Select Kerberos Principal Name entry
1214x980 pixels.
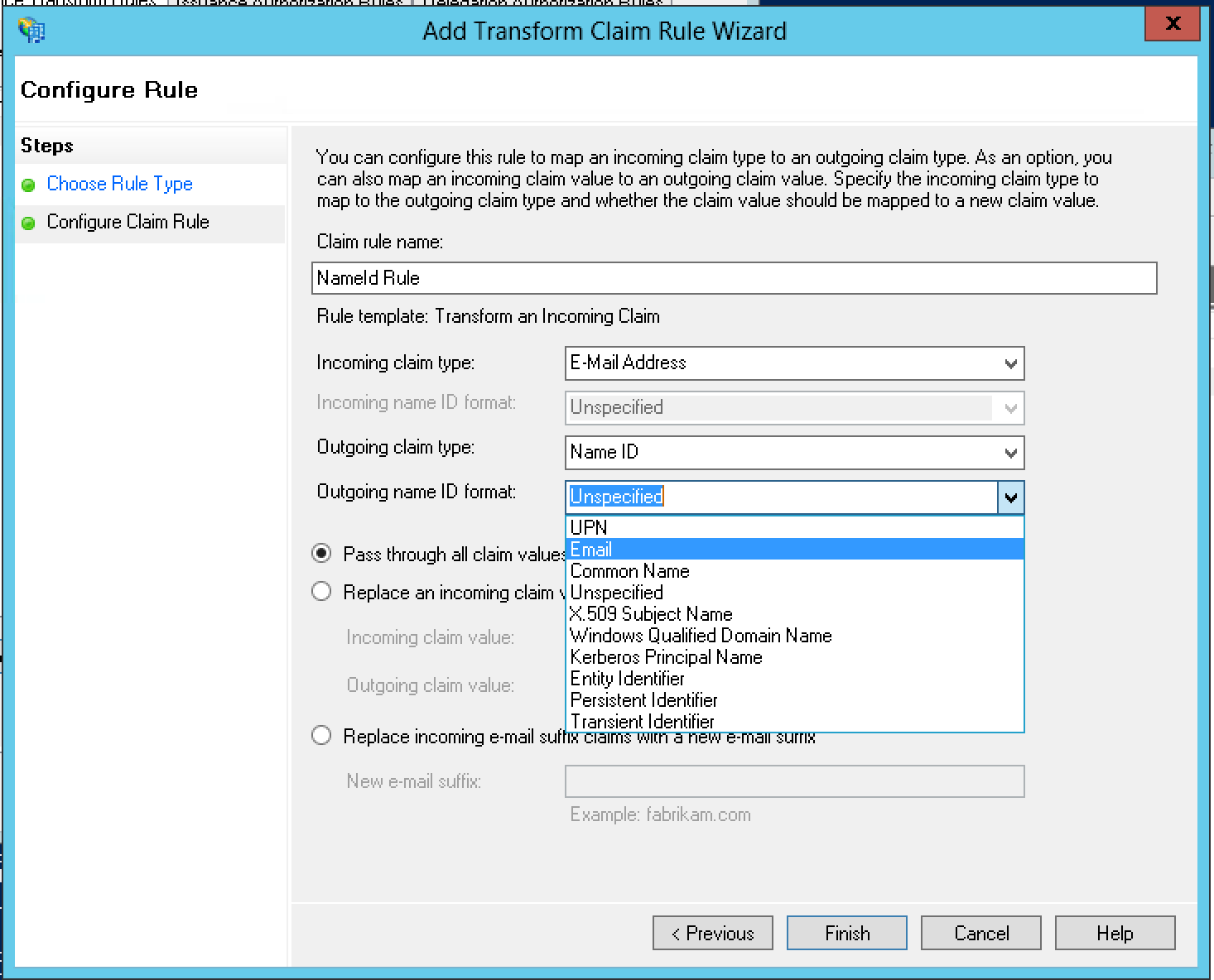click(x=666, y=657)
